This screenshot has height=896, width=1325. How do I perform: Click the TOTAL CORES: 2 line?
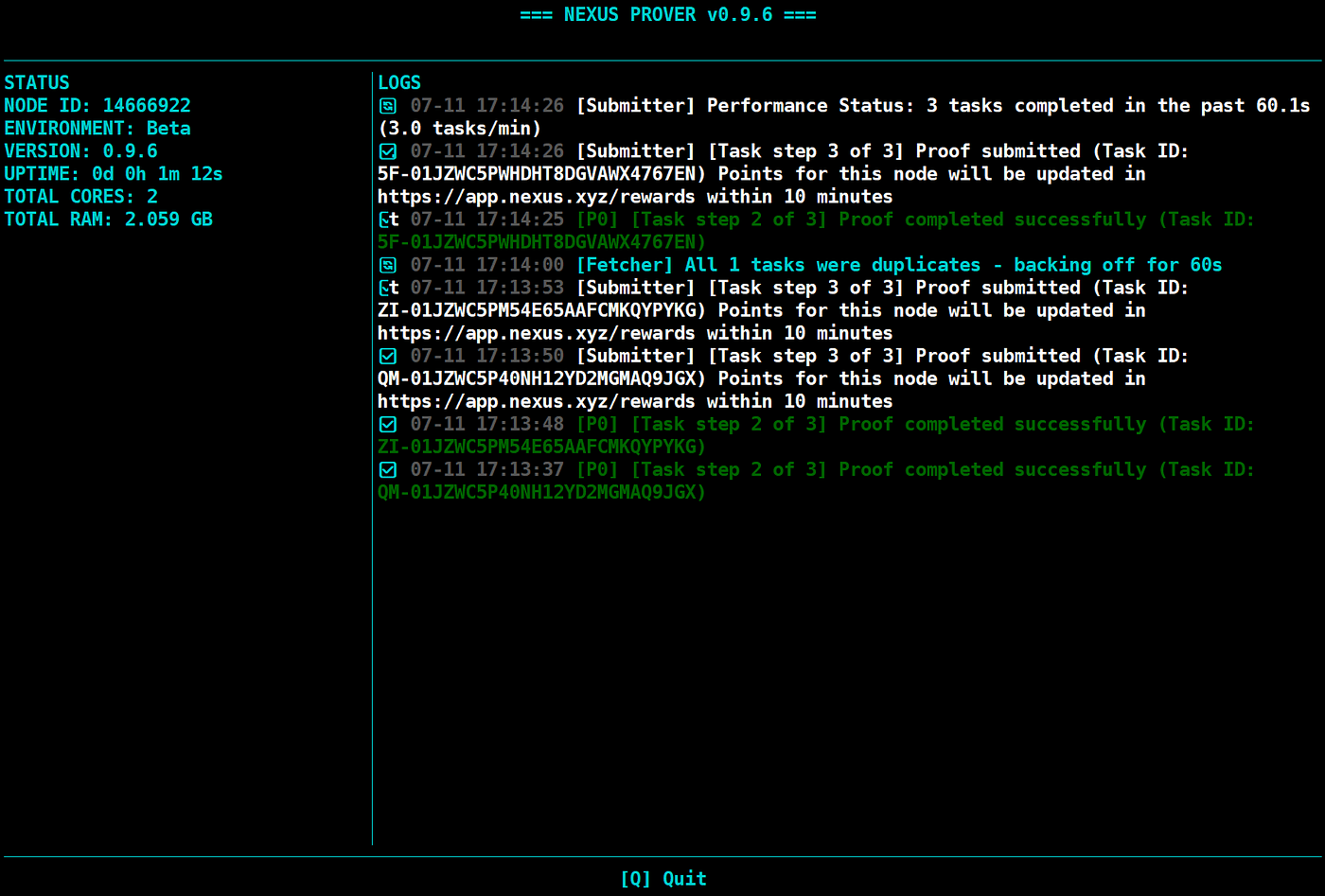pyautogui.click(x=80, y=196)
